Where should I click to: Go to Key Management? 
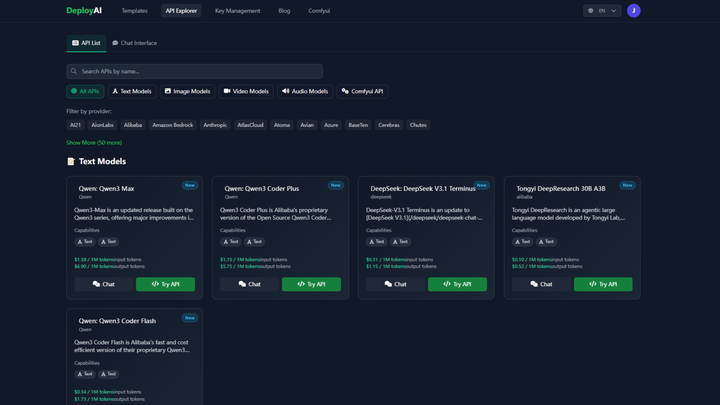237,11
